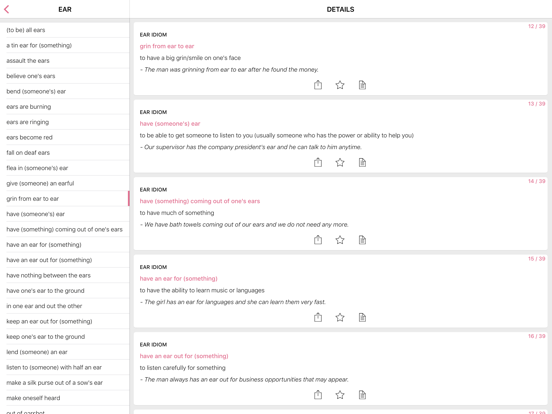Click pink title 'have an ear out for (something)'
This screenshot has height=414, width=552.
pos(184,356)
